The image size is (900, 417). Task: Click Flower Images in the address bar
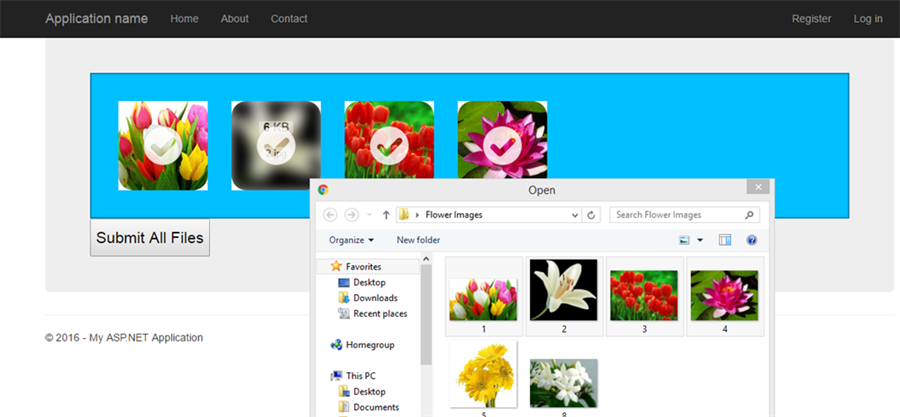click(454, 215)
